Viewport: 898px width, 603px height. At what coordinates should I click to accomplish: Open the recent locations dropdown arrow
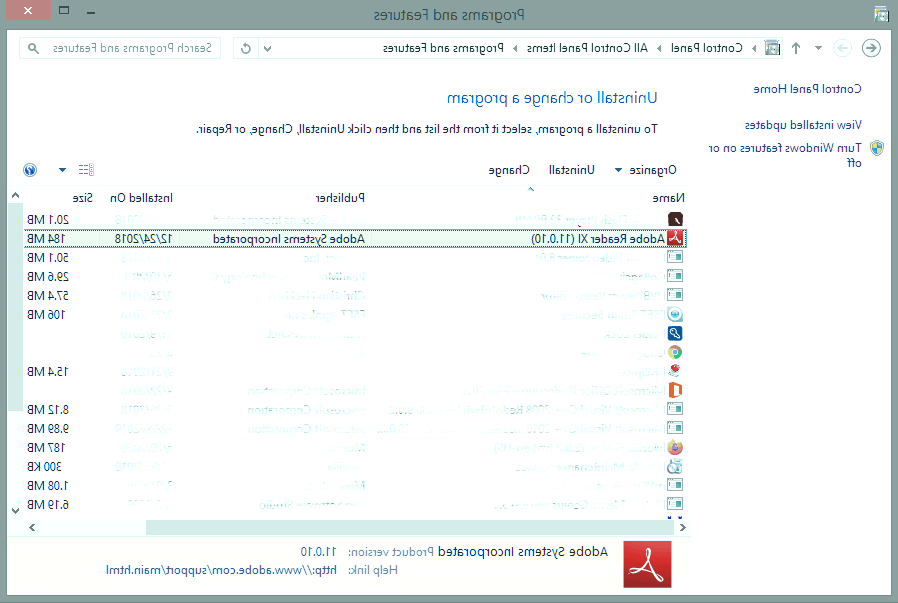pyautogui.click(x=818, y=48)
